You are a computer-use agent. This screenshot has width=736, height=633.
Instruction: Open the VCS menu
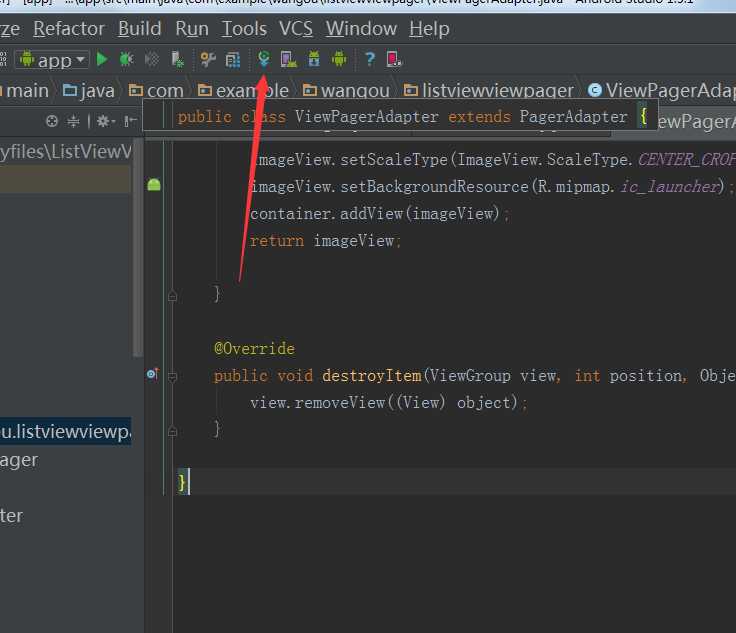tap(296, 29)
